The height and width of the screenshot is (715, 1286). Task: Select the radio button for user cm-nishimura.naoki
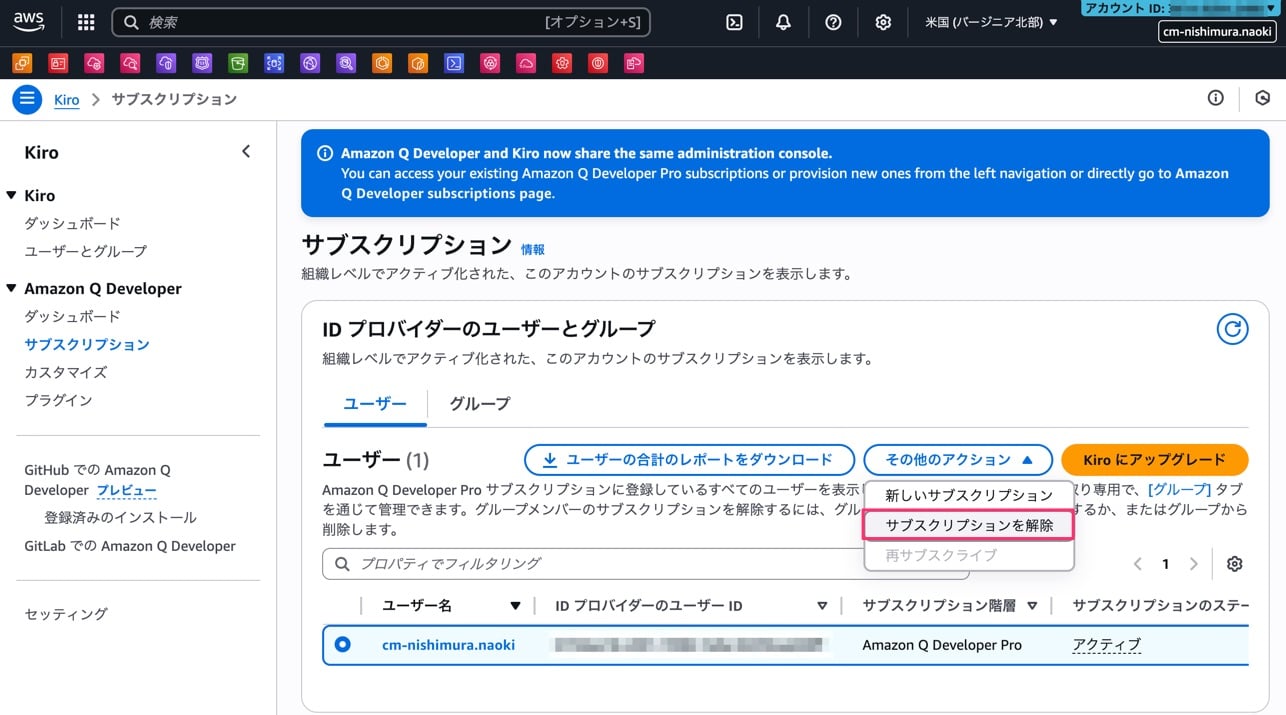[343, 645]
